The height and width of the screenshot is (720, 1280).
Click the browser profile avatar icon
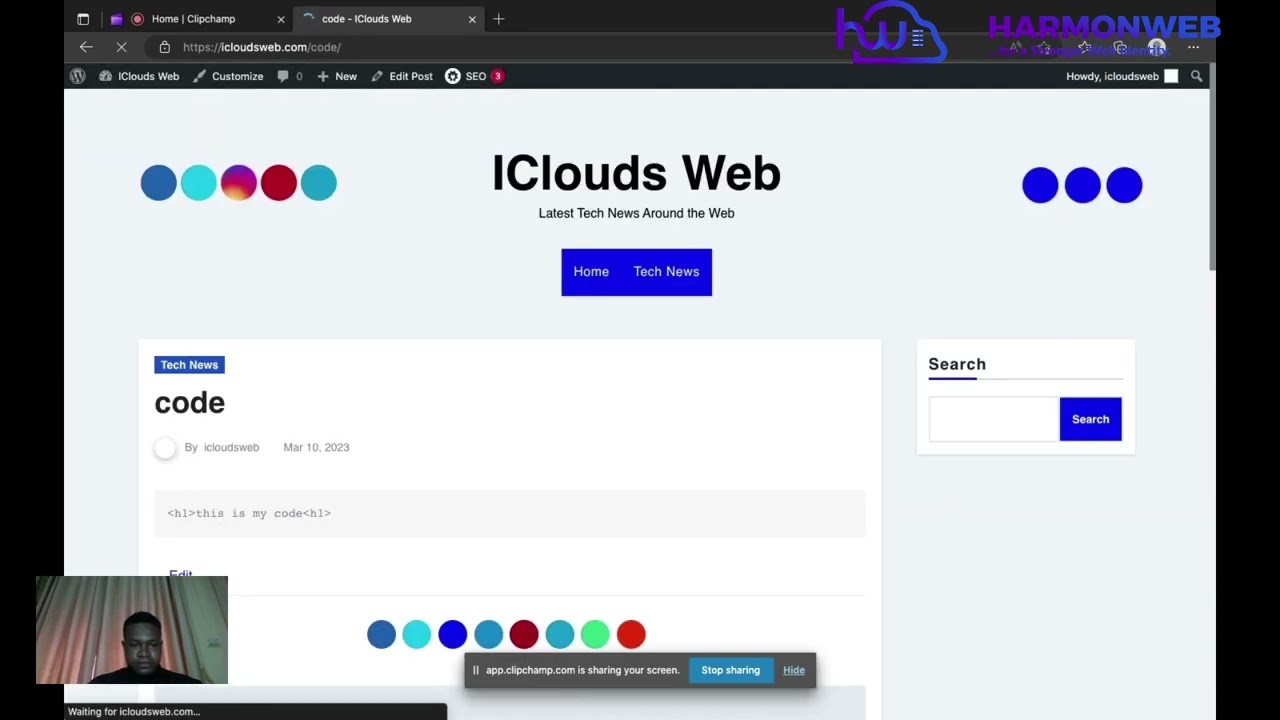(x=1156, y=47)
